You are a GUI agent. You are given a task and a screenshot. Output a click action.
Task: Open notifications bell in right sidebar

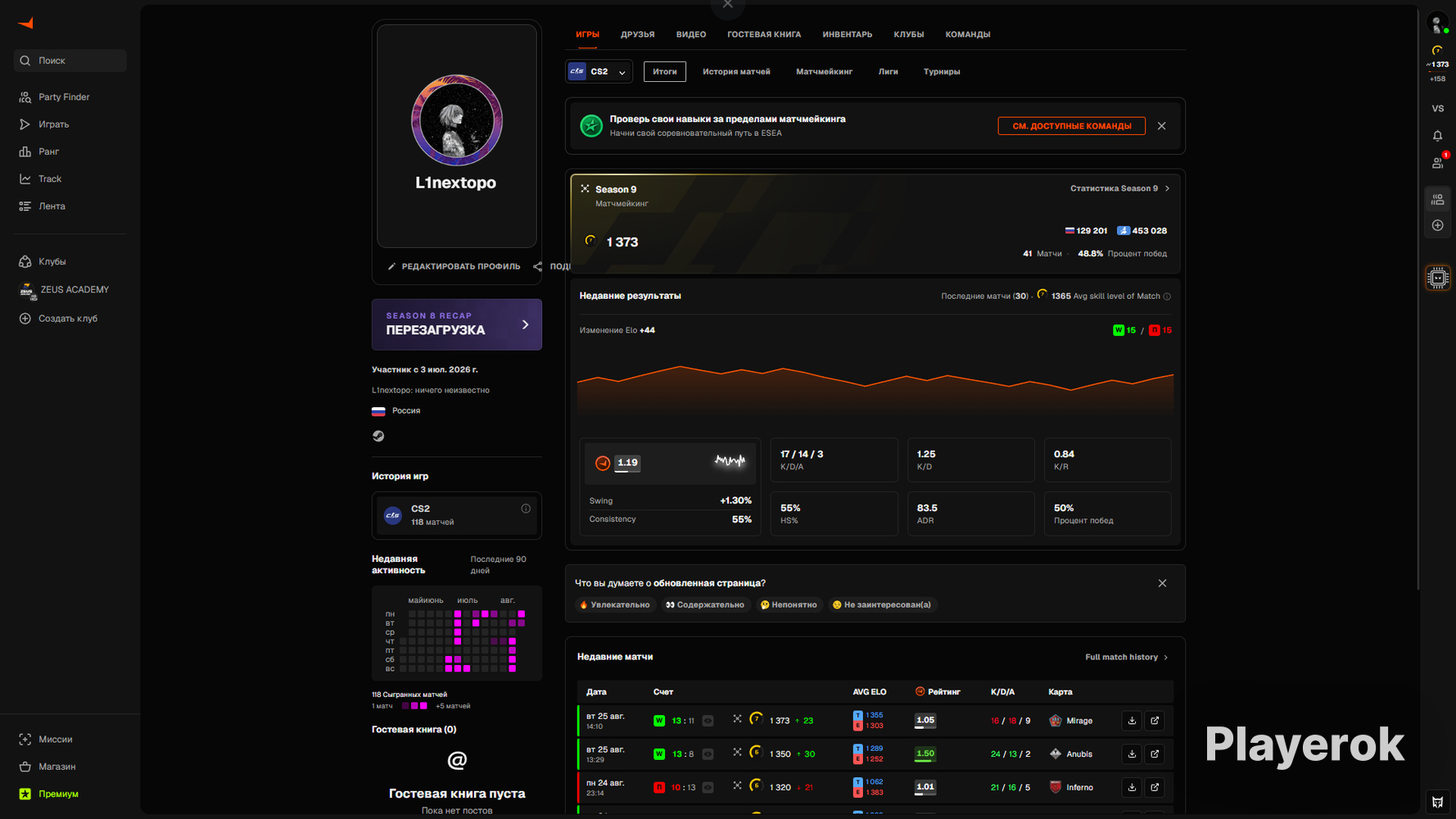pos(1438,135)
